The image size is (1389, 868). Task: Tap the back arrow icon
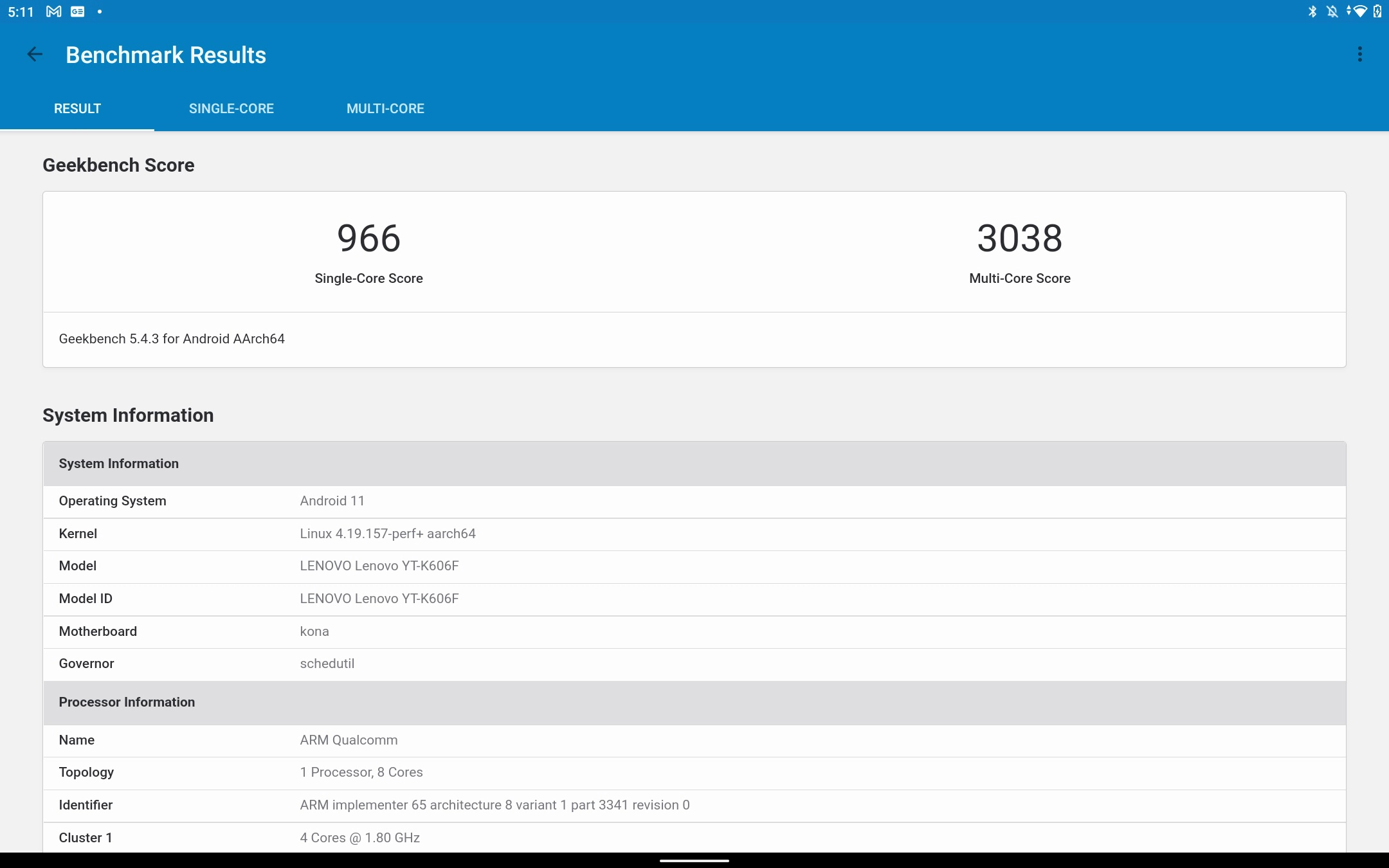pos(35,55)
